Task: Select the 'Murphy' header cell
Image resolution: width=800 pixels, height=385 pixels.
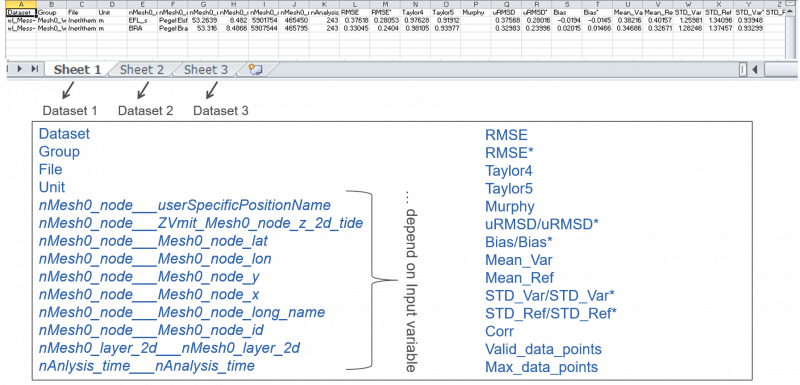Action: (476, 11)
